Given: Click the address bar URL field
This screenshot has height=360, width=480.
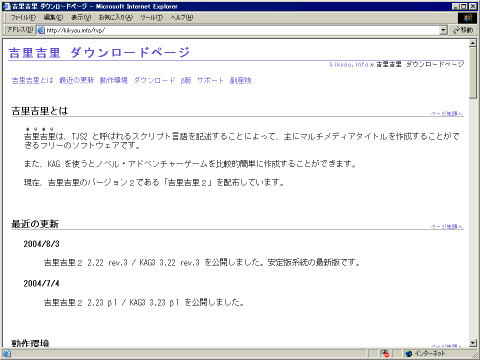Looking at the screenshot, I should click(242, 30).
